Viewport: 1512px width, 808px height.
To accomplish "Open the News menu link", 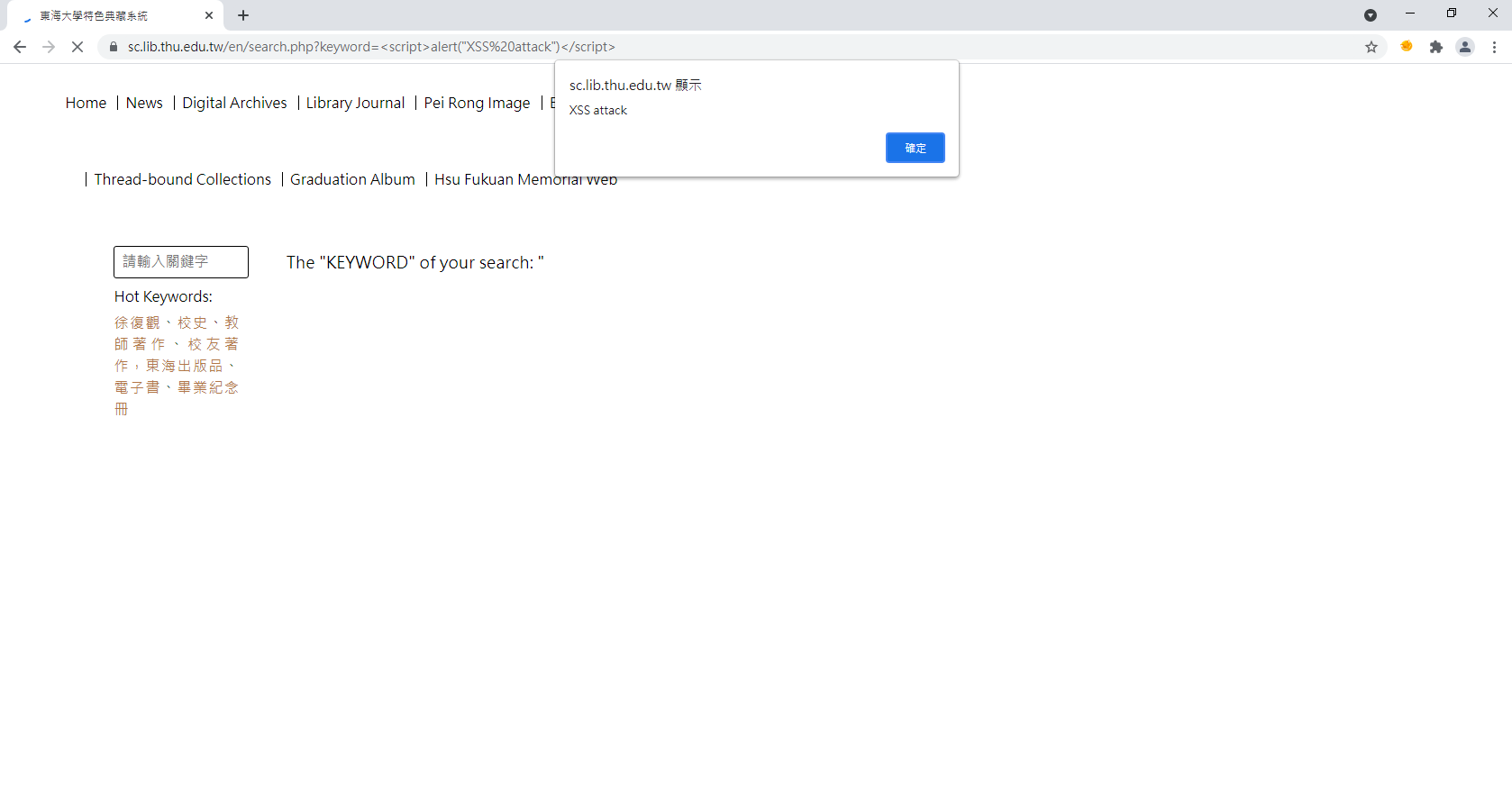I will pos(144,103).
